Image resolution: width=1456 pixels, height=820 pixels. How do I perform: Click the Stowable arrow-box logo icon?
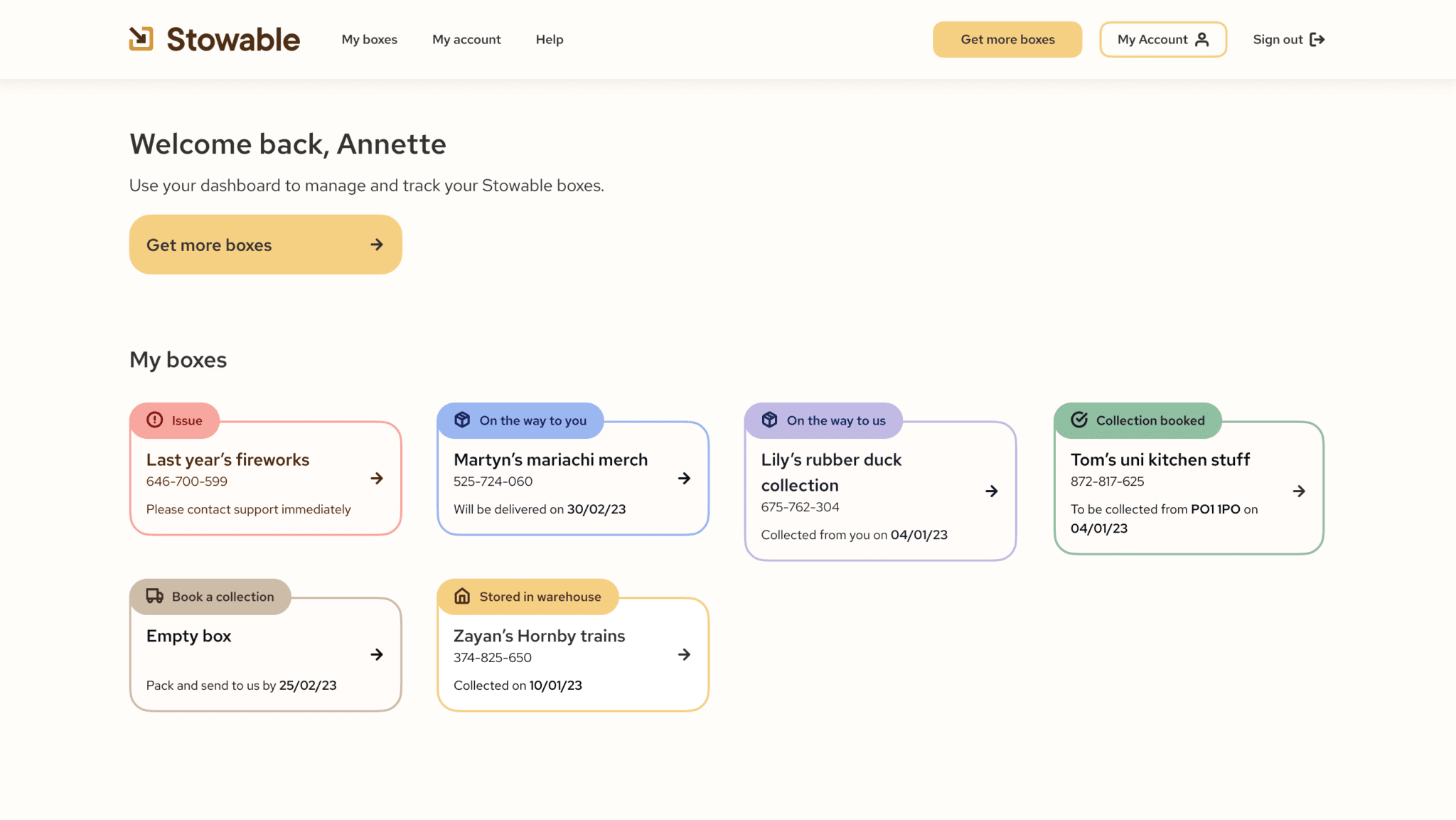(x=141, y=39)
